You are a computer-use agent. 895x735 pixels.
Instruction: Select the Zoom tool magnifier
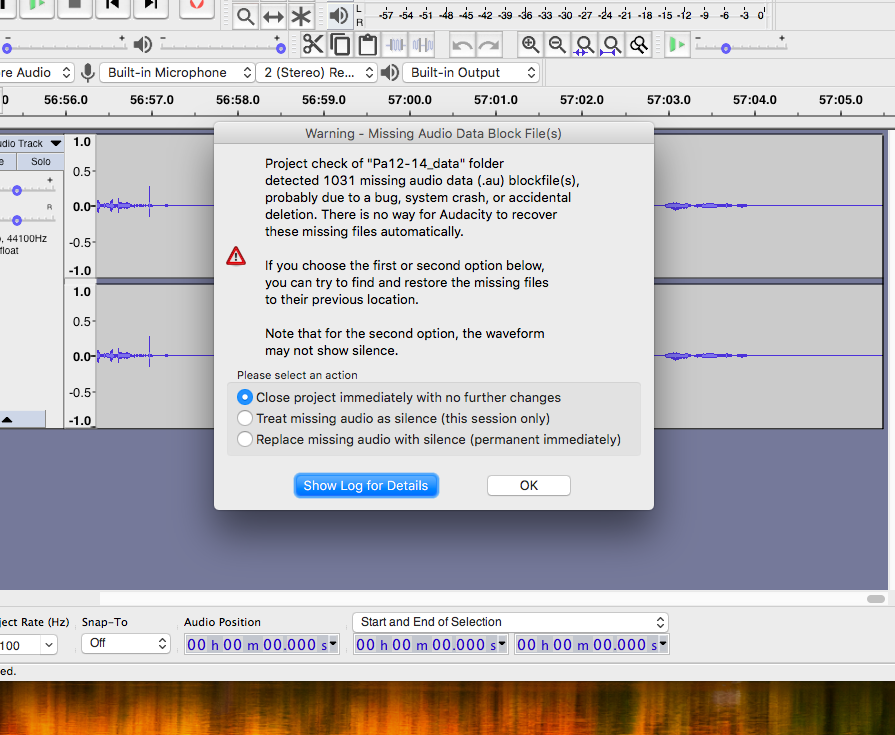pos(245,16)
